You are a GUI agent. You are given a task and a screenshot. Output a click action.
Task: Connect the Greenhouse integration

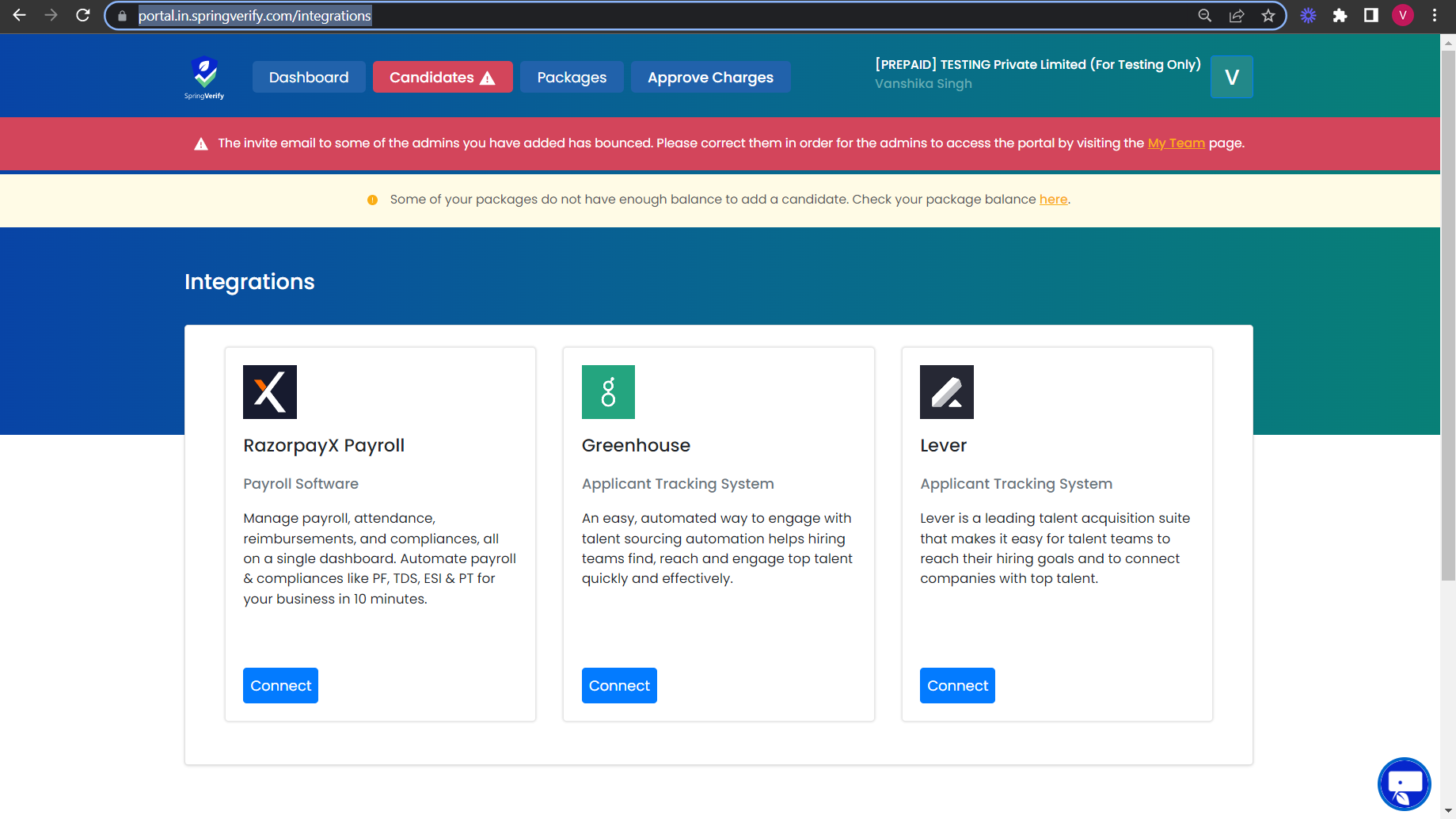tap(619, 685)
